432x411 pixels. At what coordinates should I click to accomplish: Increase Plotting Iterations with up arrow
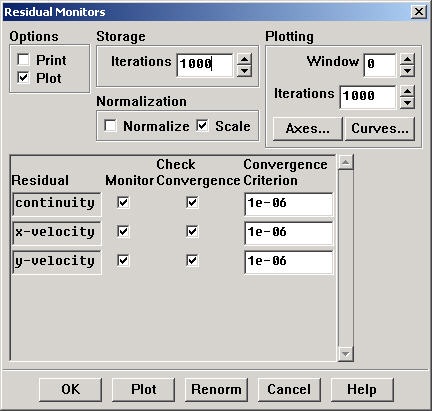[407, 91]
